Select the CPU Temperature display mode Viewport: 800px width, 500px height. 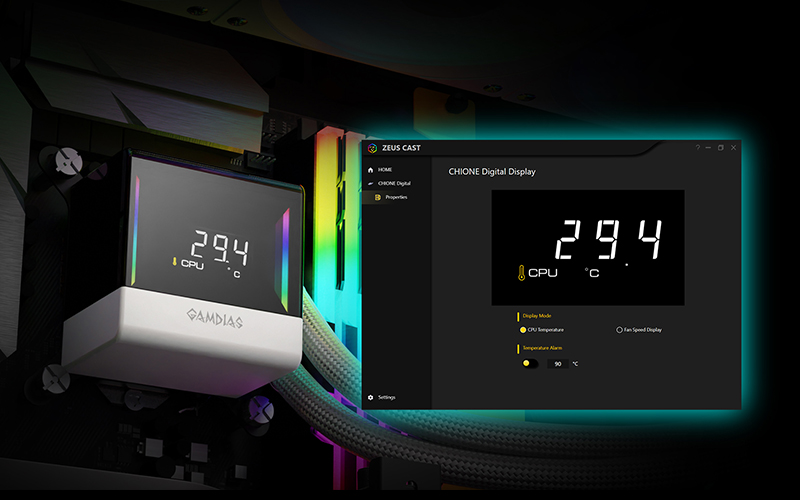coord(541,330)
